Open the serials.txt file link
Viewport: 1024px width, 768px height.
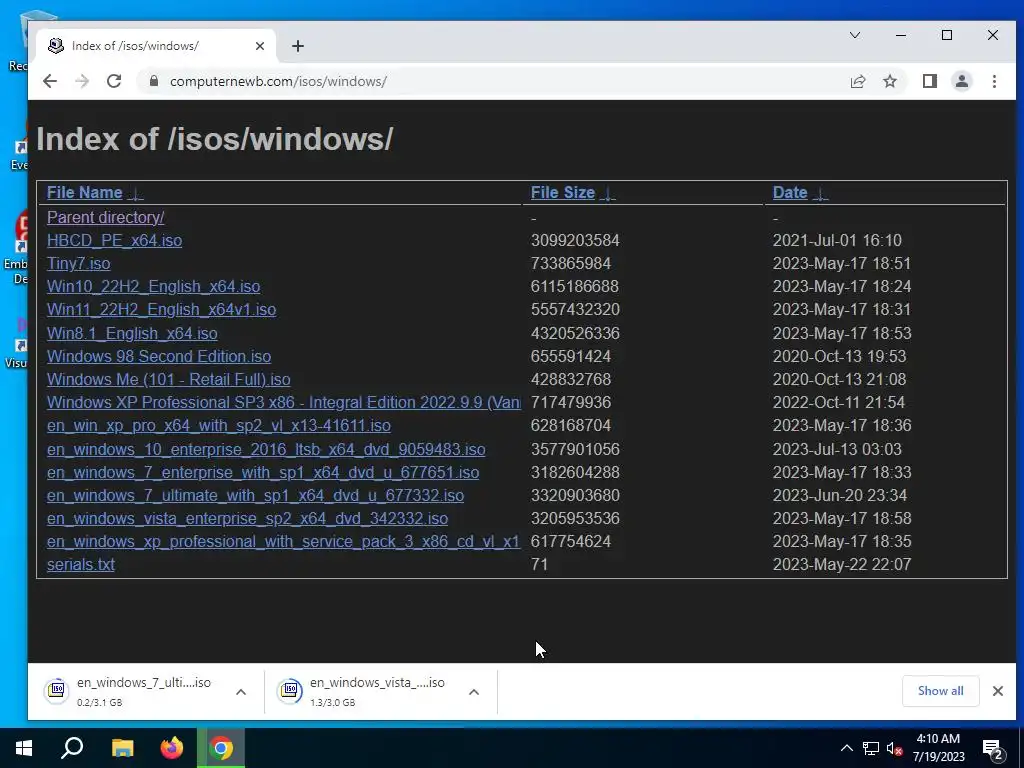pos(80,564)
